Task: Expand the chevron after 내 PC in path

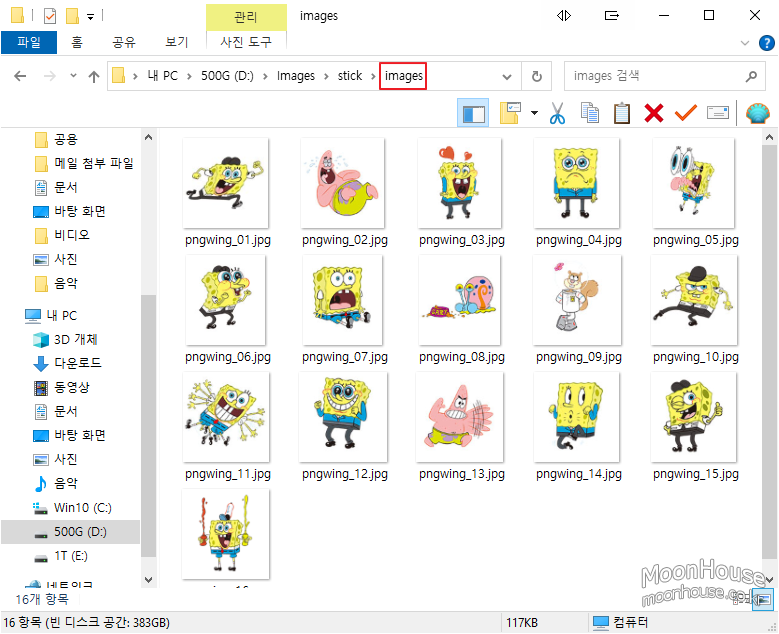Action: click(x=189, y=76)
